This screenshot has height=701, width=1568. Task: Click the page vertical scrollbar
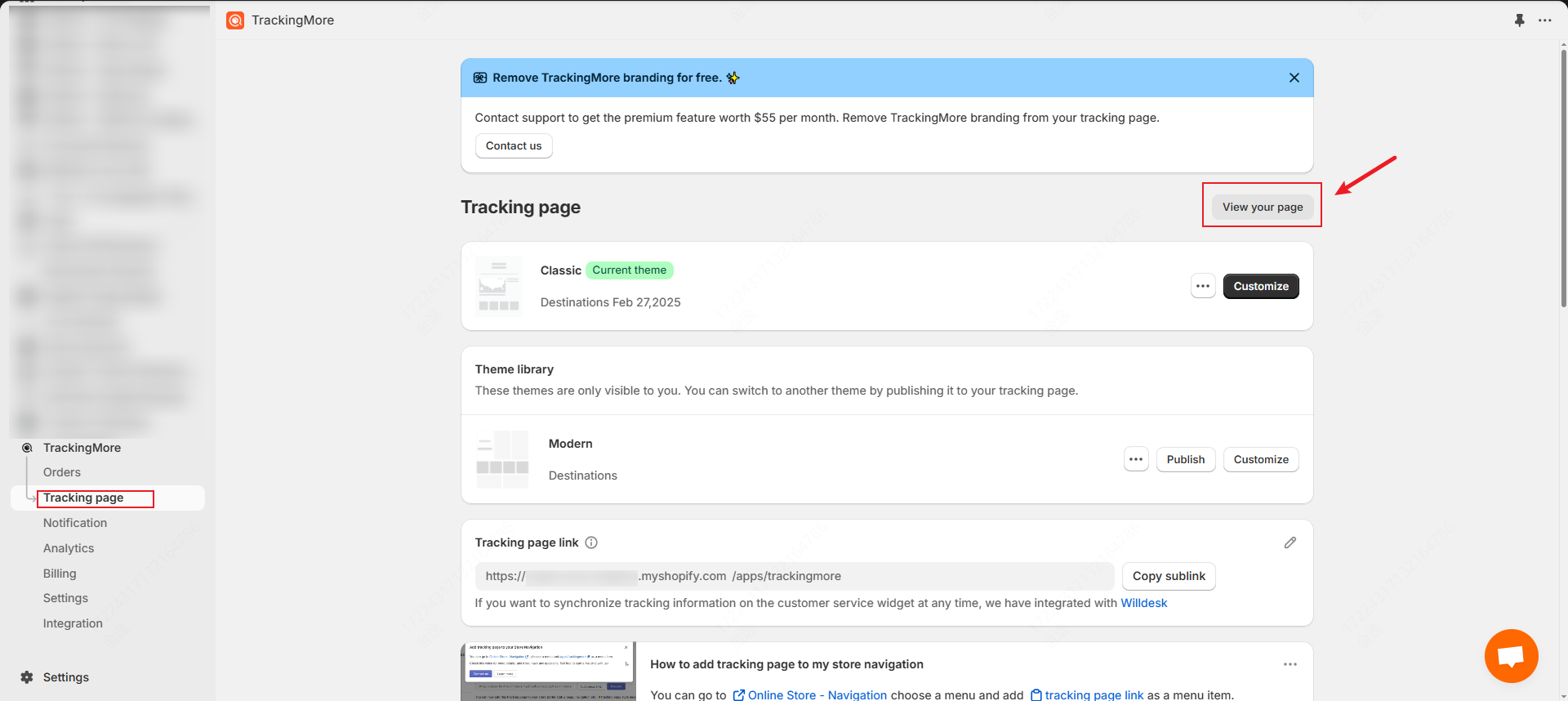[x=1563, y=178]
